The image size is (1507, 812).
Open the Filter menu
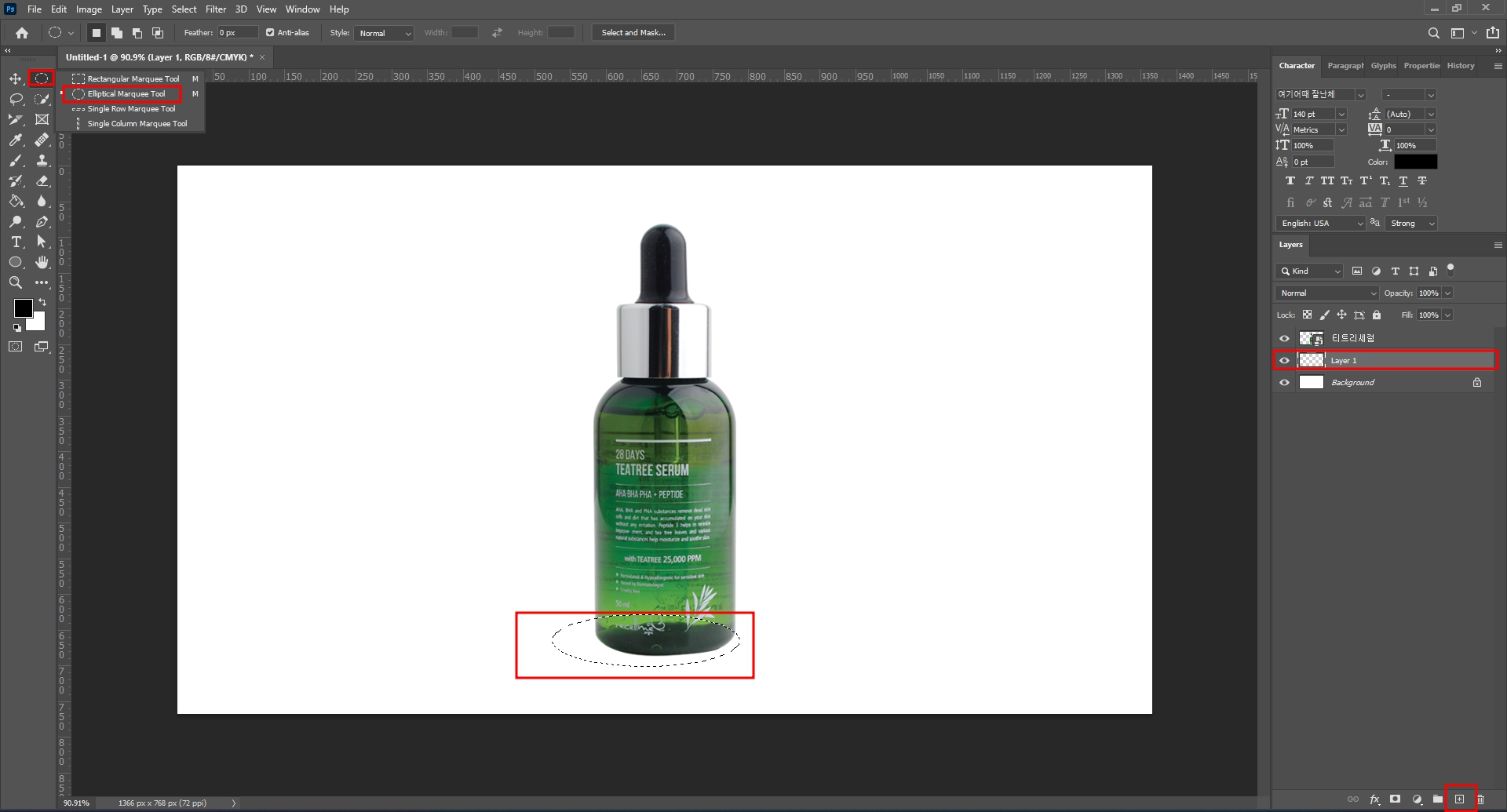tap(216, 9)
